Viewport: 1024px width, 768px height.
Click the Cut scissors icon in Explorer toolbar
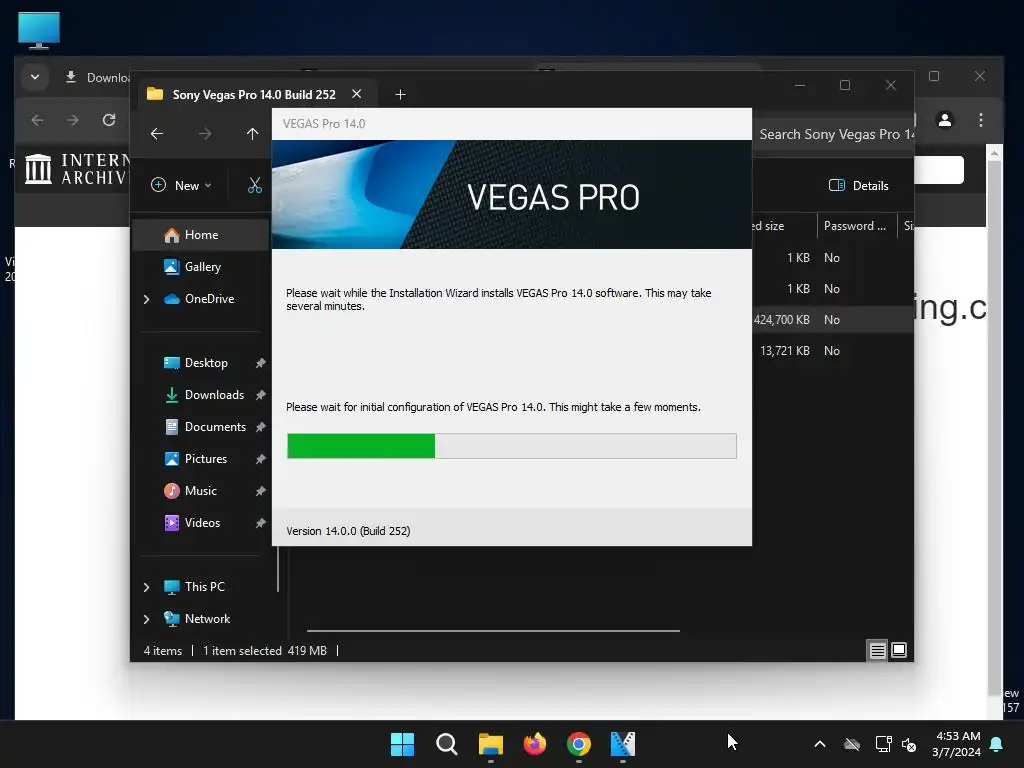[255, 185]
